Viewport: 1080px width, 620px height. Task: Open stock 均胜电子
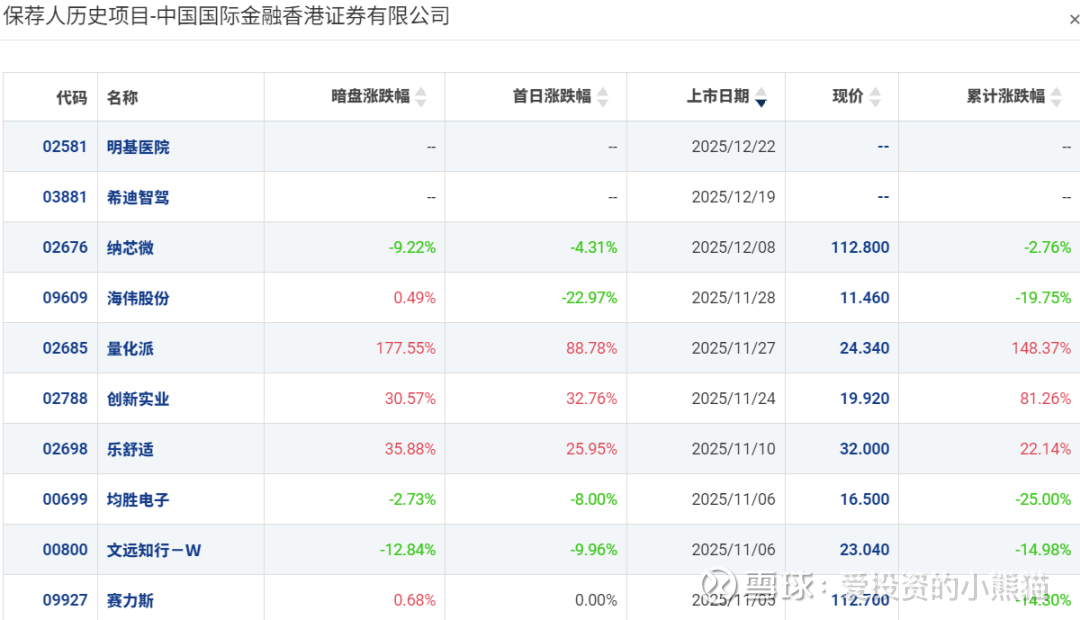138,499
